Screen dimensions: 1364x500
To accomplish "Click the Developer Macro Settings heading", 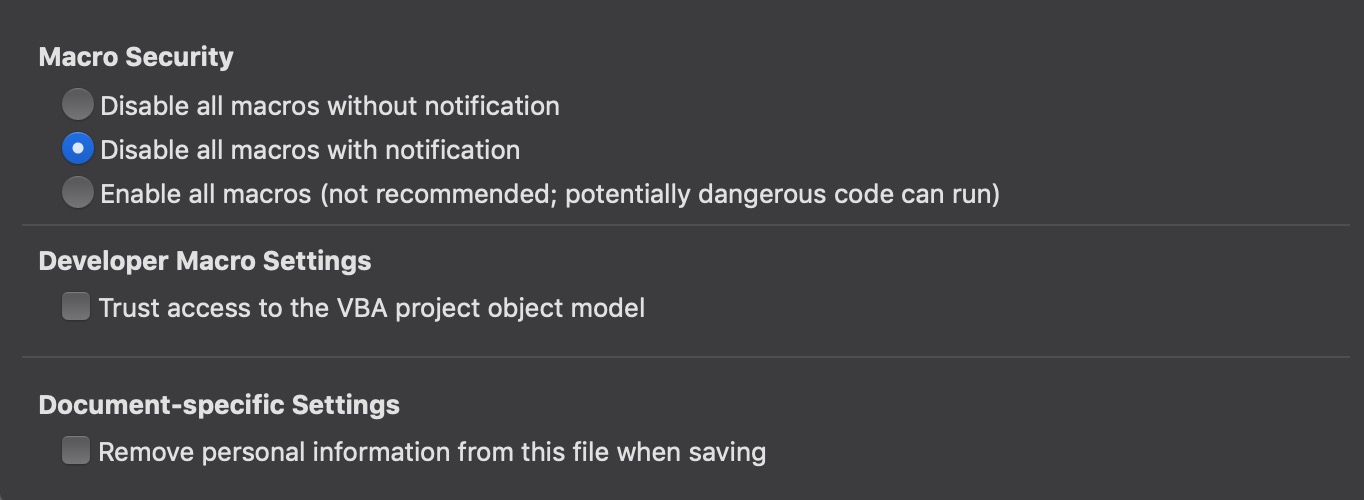I will pos(205,261).
